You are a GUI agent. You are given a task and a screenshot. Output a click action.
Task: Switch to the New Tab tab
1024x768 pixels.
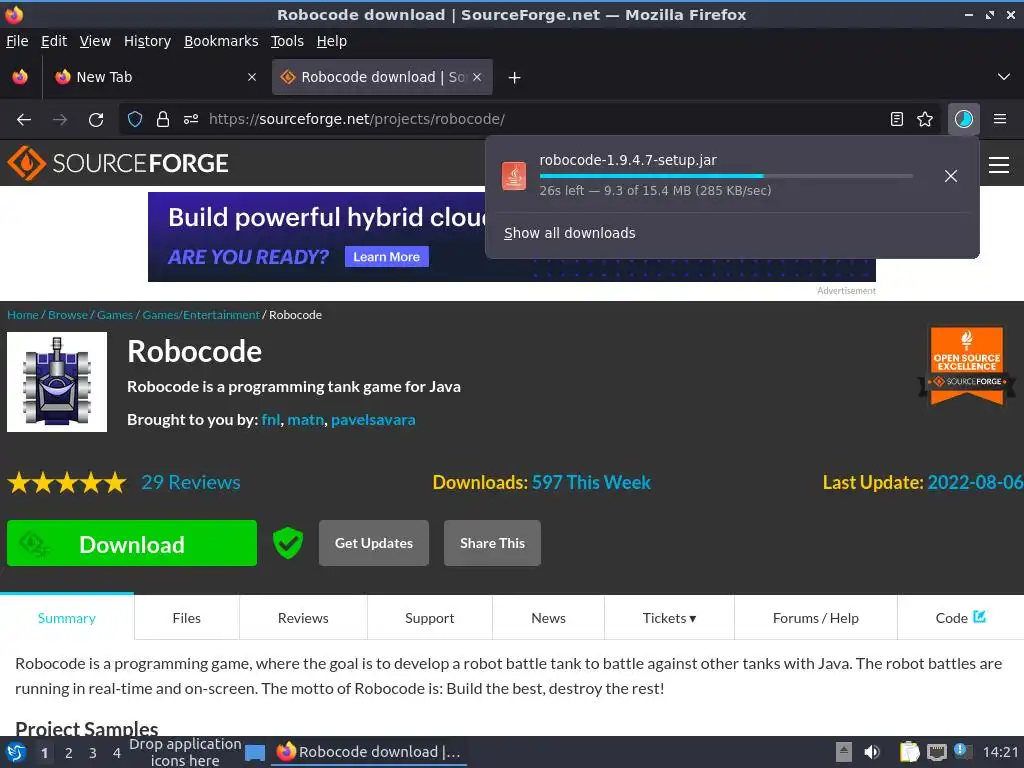(153, 77)
